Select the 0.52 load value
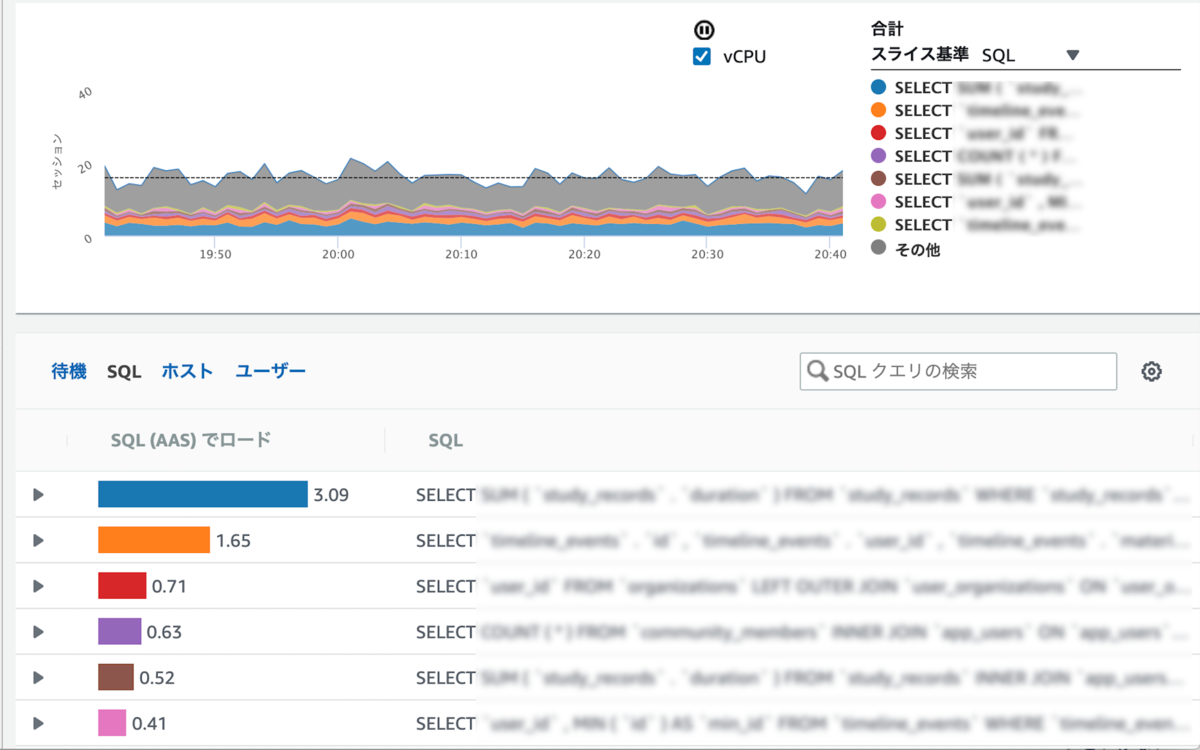 point(157,678)
